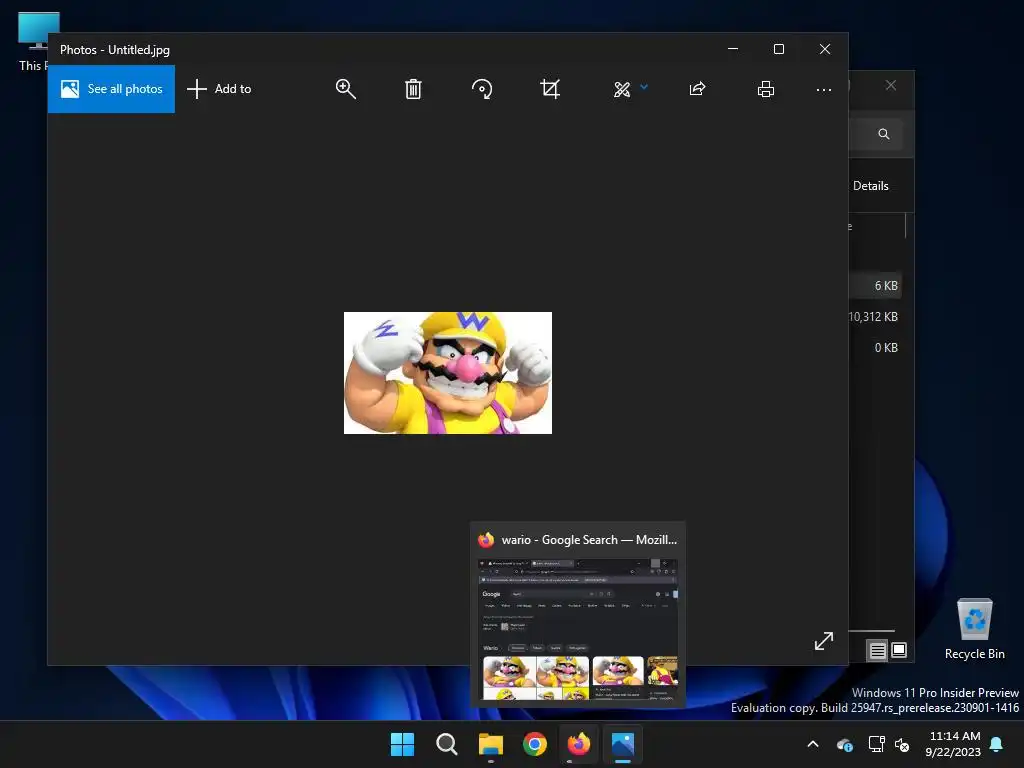Click the OneDrive cloud tray icon
Screen dimensions: 1024x768
[x=844, y=744]
